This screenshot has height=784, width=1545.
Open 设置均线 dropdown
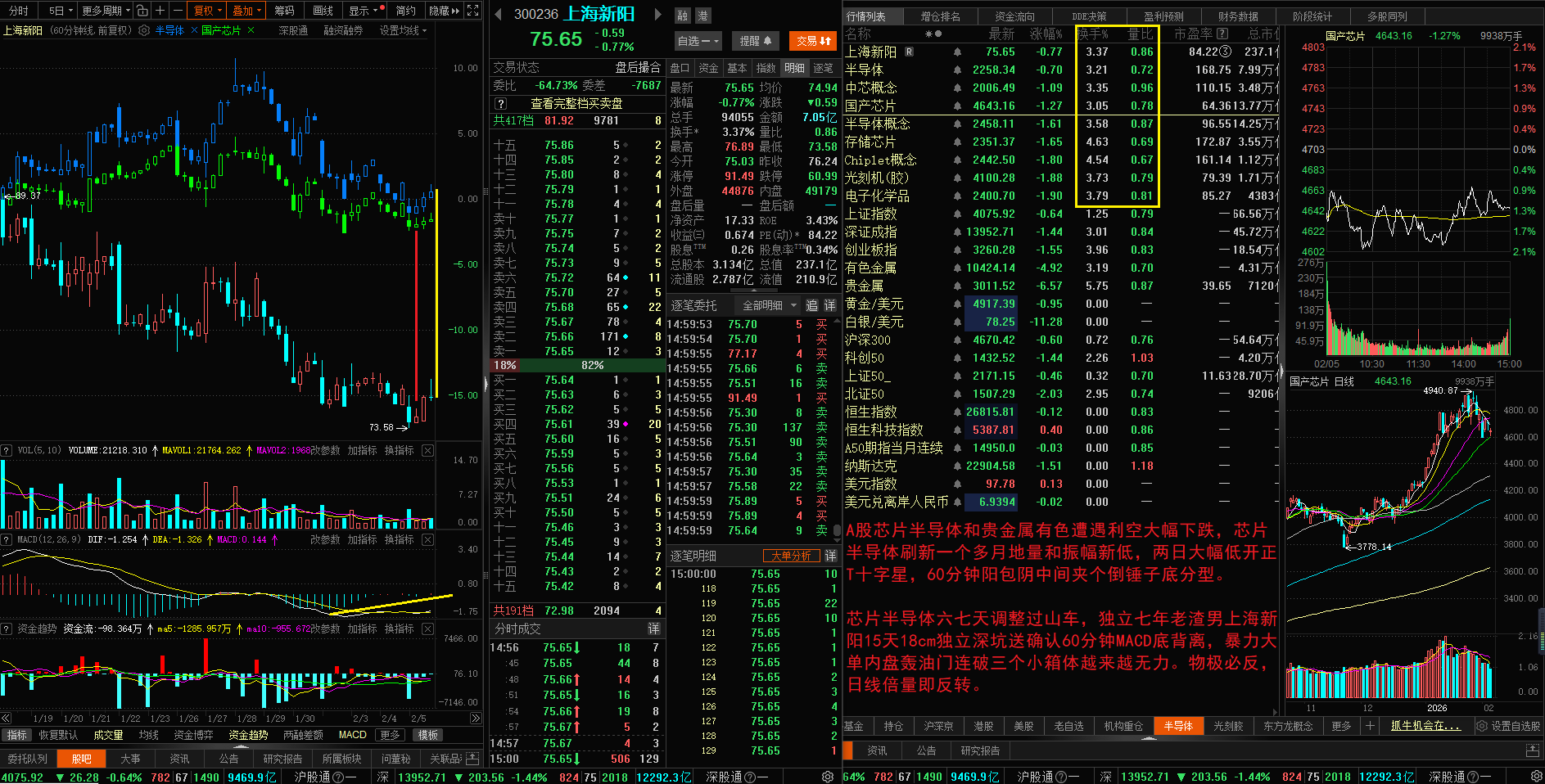[403, 30]
